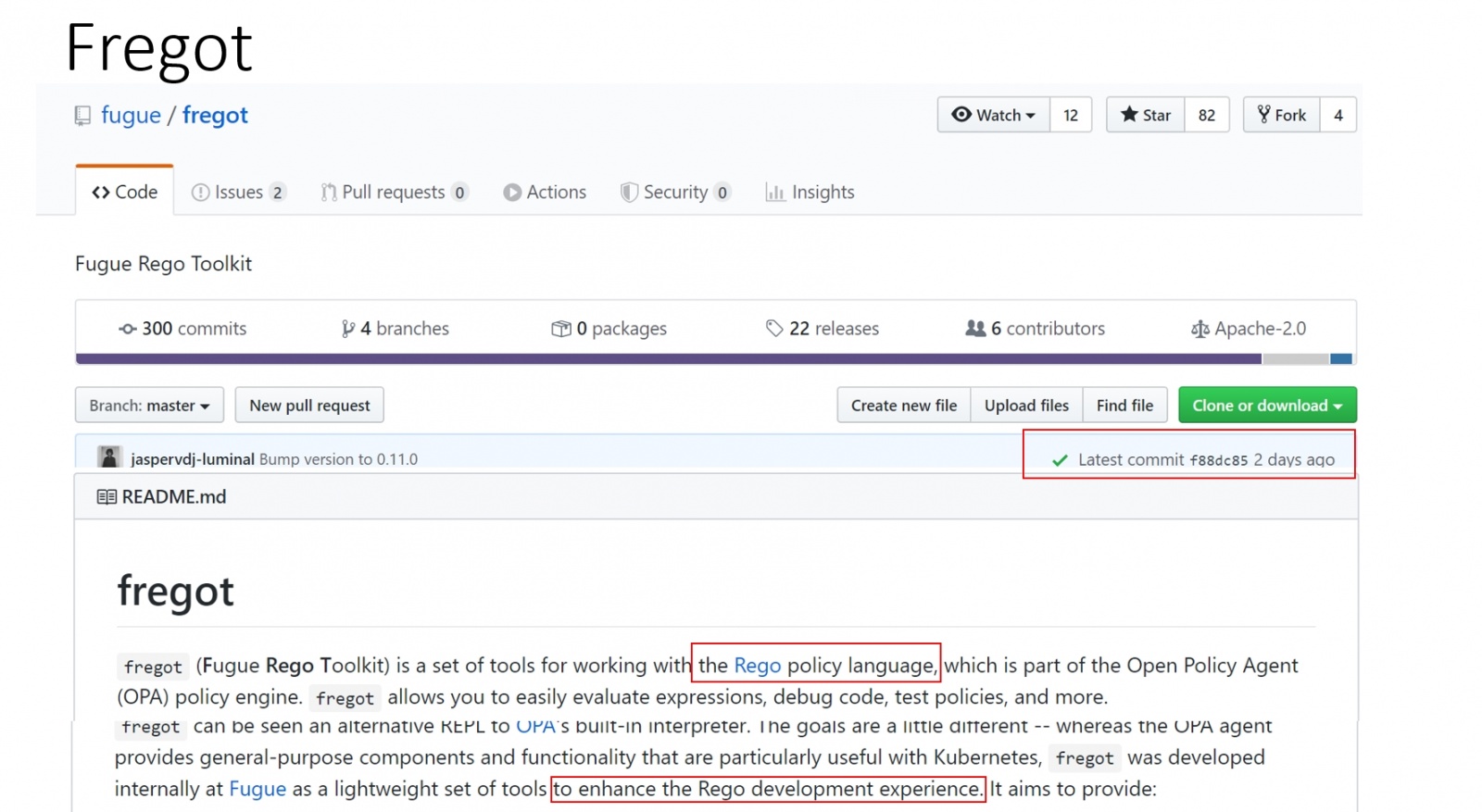Switch to the Issues tab

coord(239,192)
